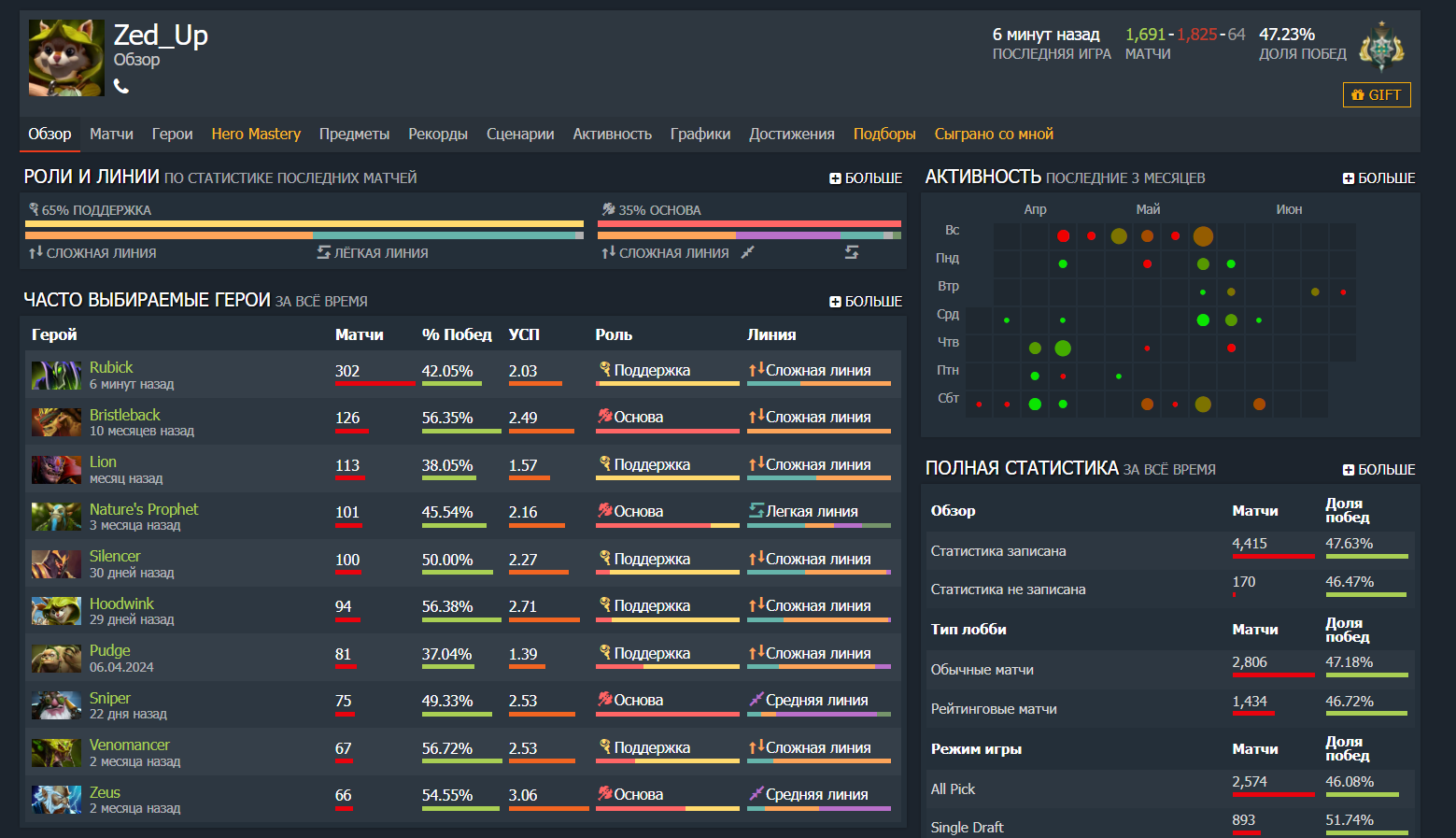Switch to the Hero Mastery tab
Viewport: 1456px width, 838px height.
(256, 134)
